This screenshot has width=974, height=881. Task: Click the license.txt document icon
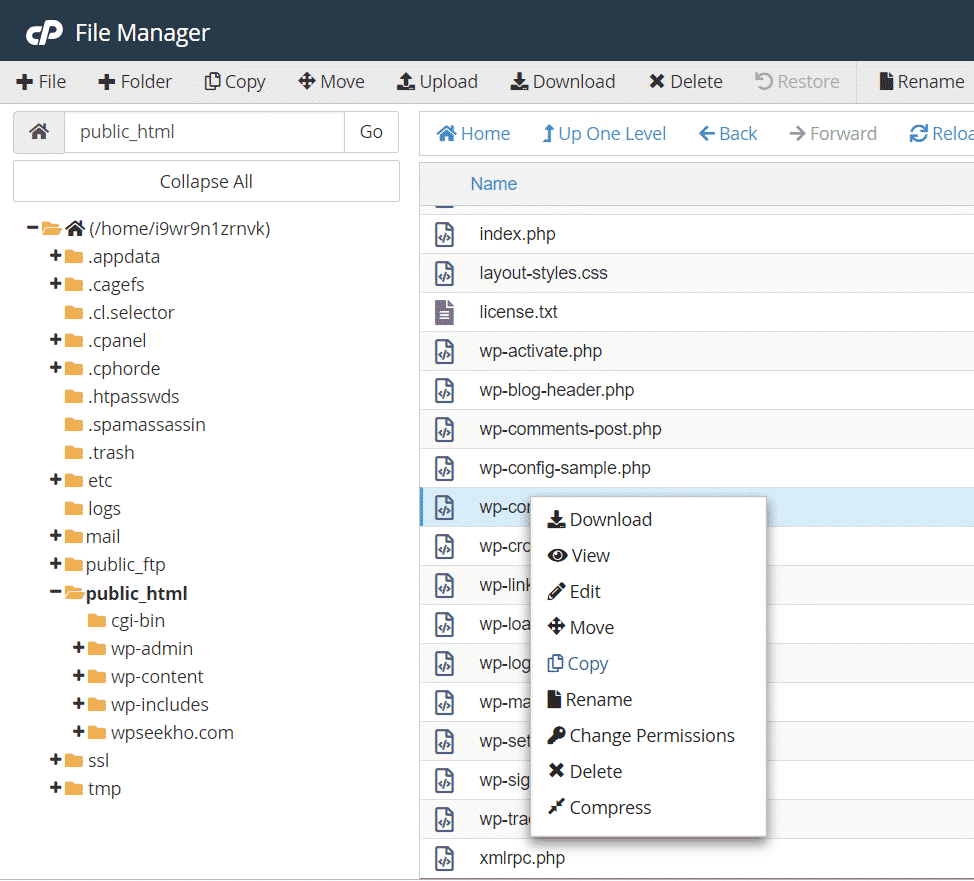pos(444,313)
